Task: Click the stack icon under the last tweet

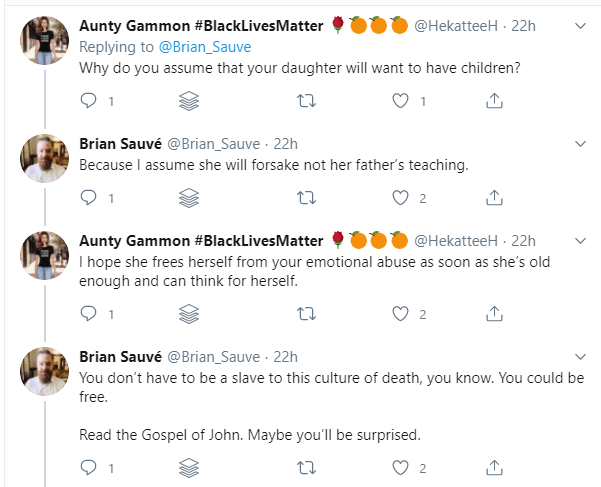Action: (189, 467)
